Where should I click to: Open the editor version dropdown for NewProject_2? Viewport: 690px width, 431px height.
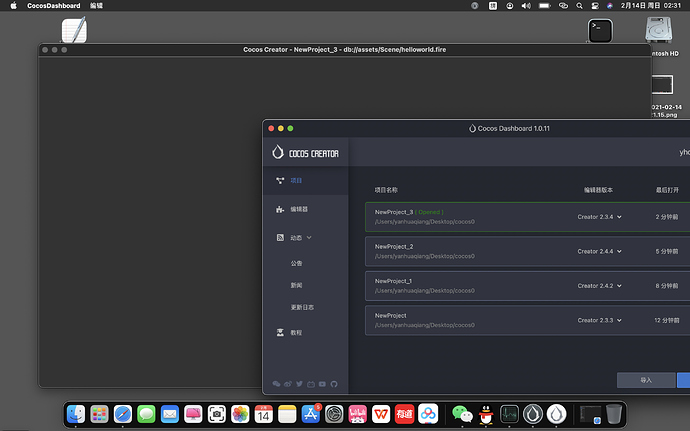599,251
